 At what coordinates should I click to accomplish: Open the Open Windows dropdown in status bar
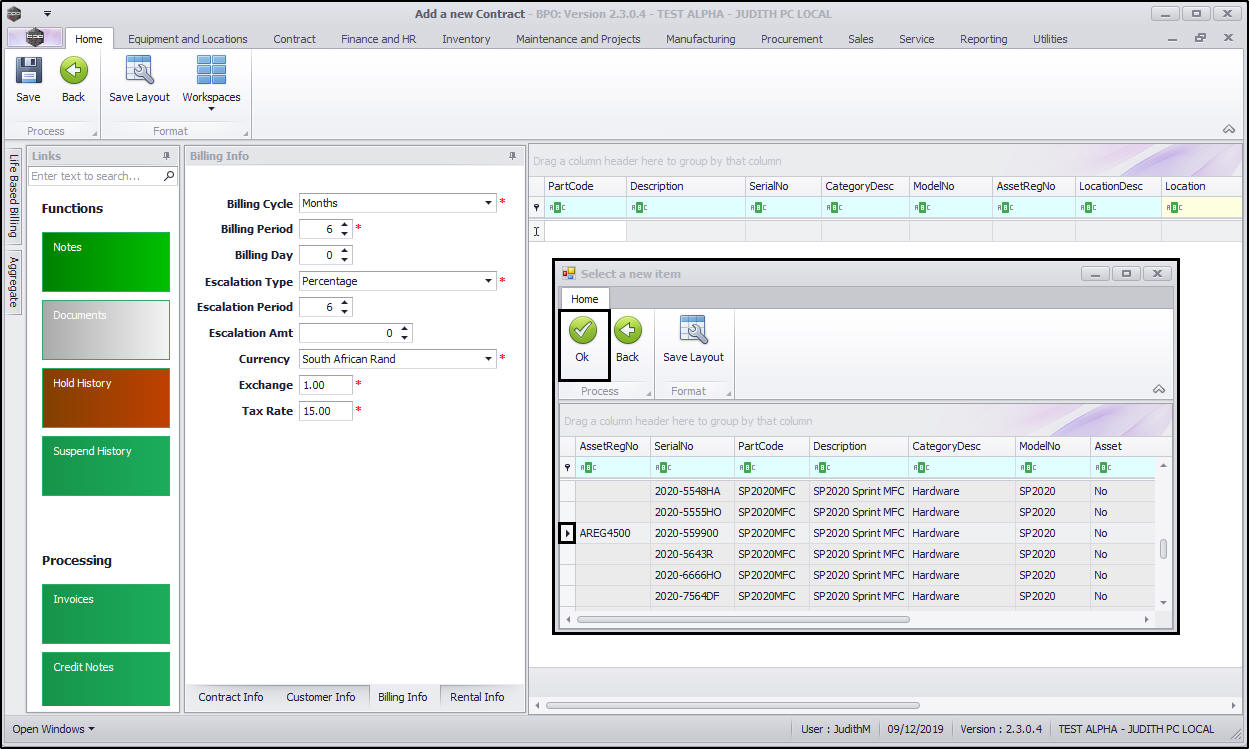coord(54,729)
